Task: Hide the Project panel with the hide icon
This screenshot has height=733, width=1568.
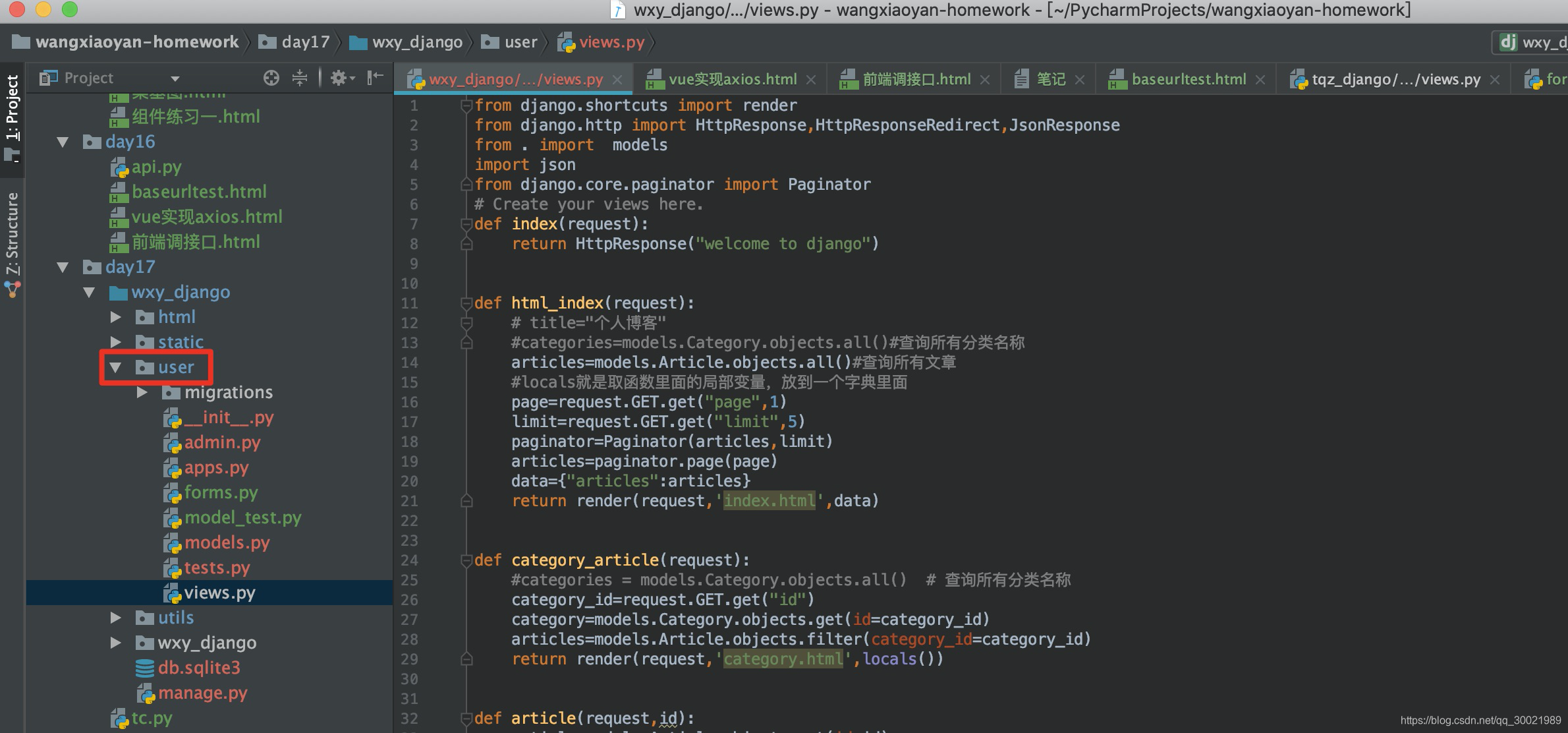Action: [375, 78]
